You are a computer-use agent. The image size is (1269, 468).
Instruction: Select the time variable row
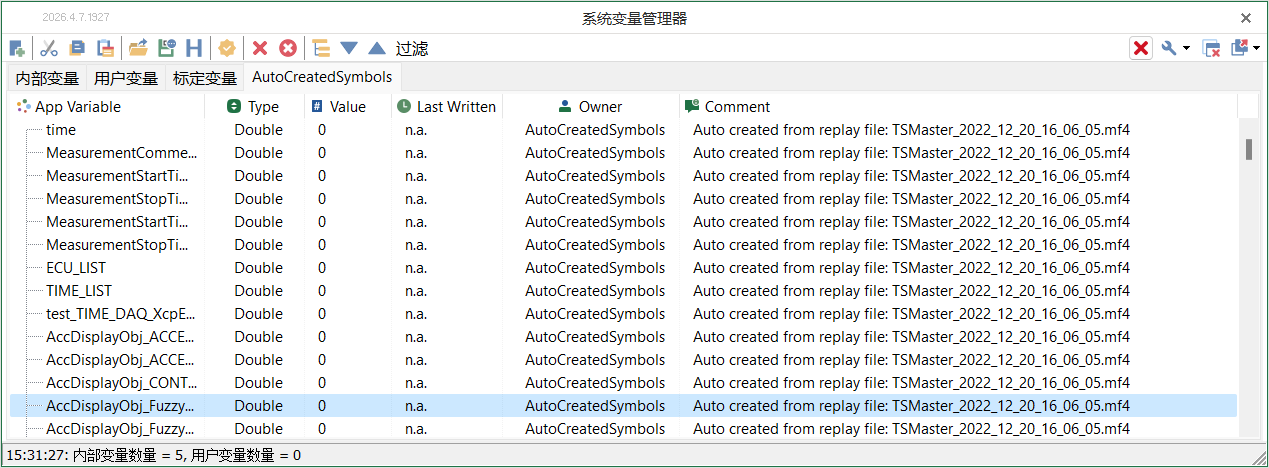pos(623,130)
